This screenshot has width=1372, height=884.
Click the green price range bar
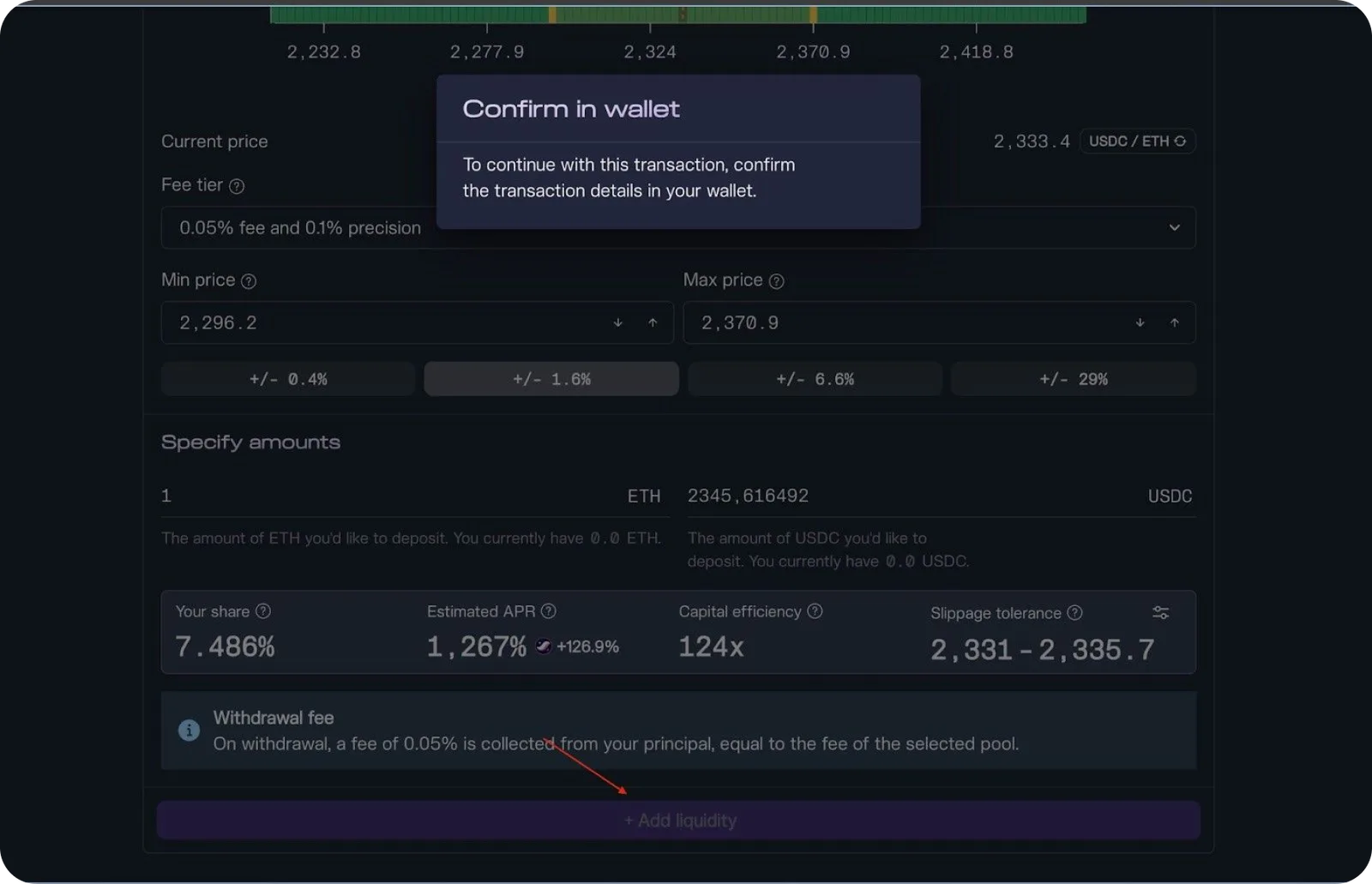coord(678,15)
